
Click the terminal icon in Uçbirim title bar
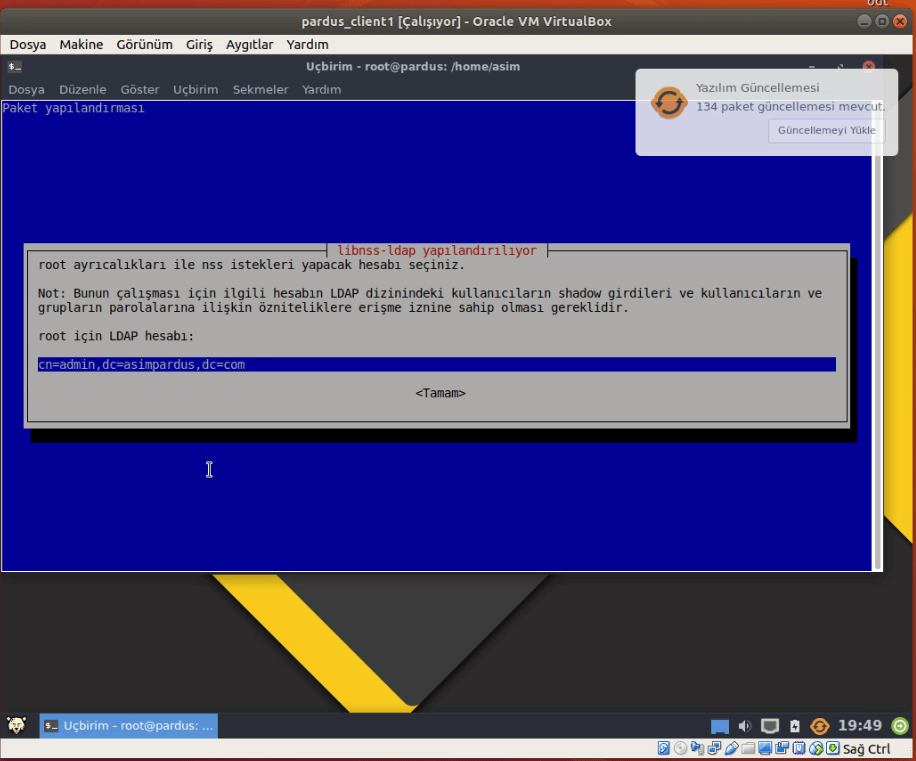coord(15,67)
